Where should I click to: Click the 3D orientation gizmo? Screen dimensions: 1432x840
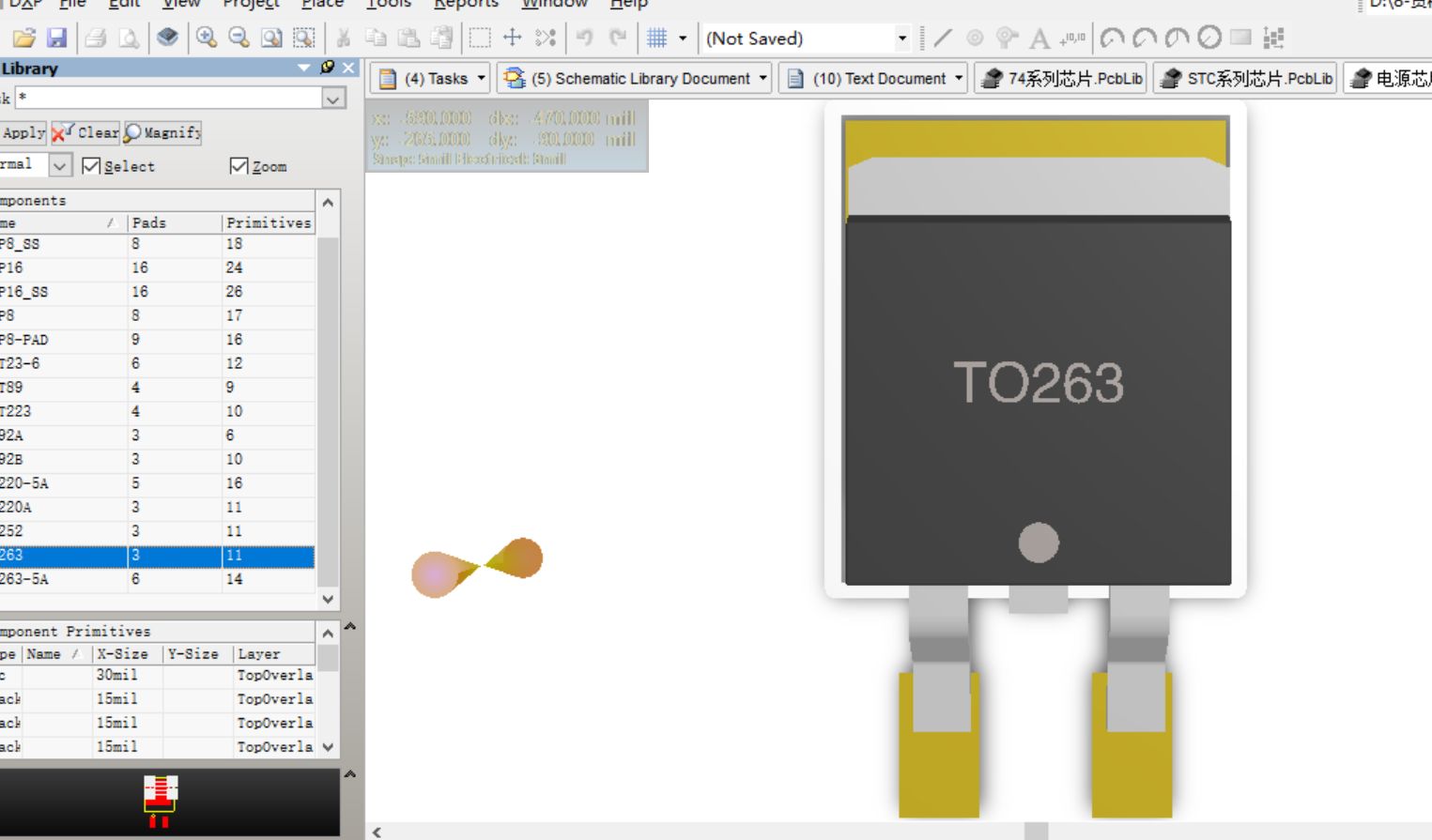pyautogui.click(x=477, y=567)
